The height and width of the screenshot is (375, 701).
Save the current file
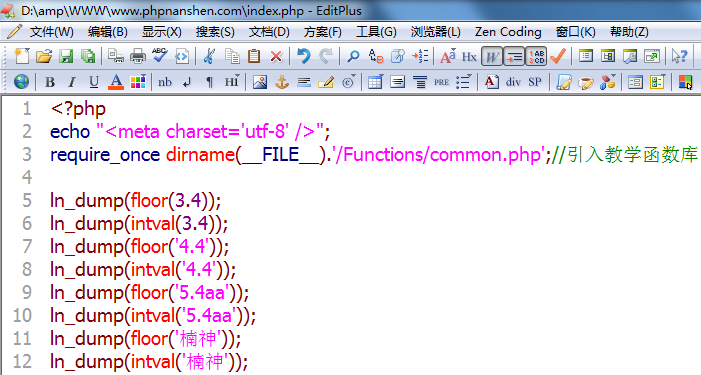[66, 56]
